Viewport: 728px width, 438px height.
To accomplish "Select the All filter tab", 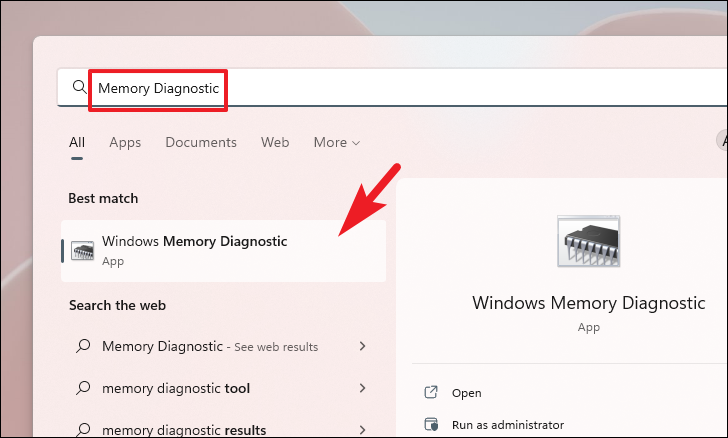I will [x=77, y=142].
